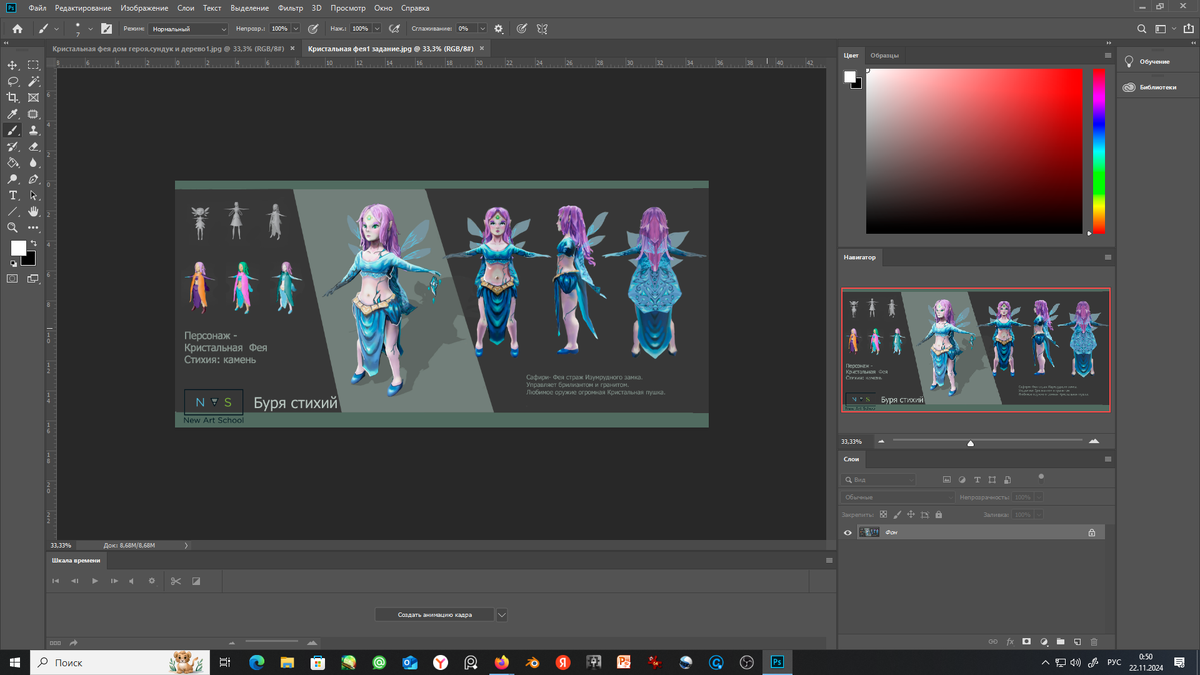Switch to the Образцы tab

click(884, 55)
